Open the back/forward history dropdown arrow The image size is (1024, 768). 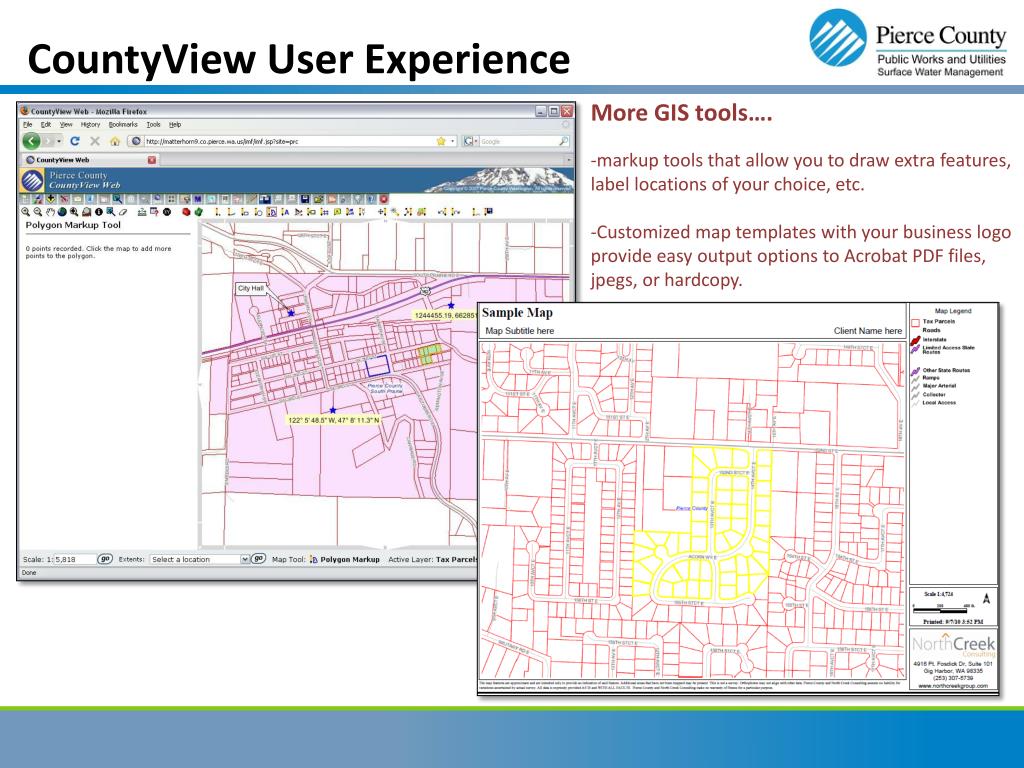(59, 141)
